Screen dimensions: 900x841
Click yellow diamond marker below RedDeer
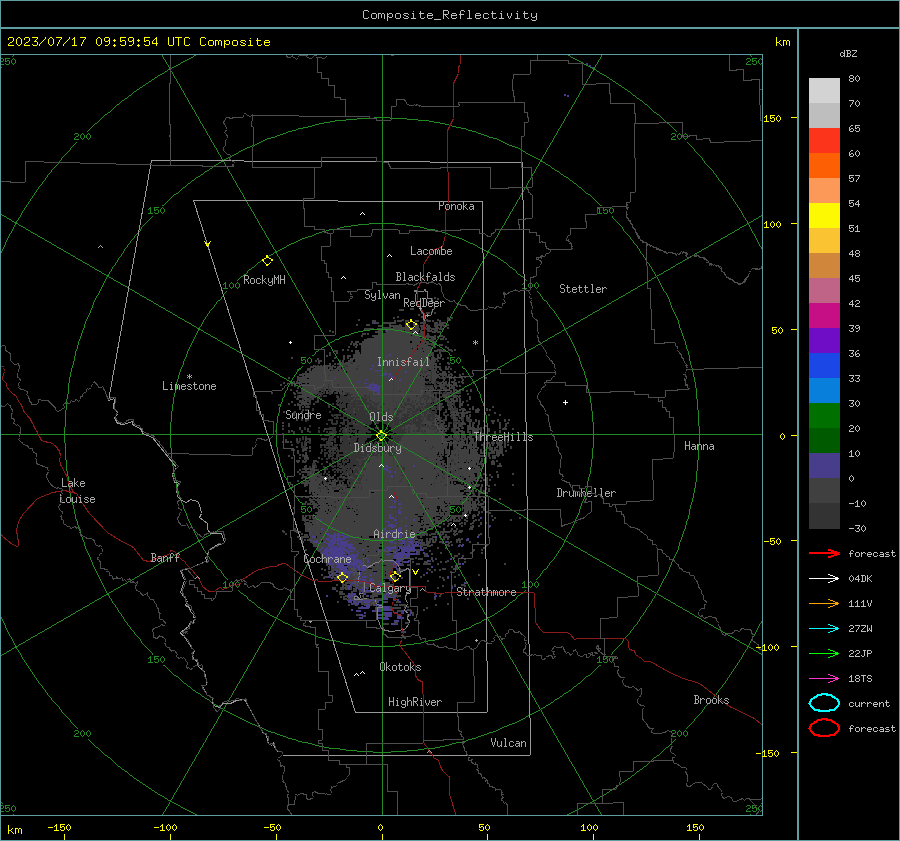411,325
